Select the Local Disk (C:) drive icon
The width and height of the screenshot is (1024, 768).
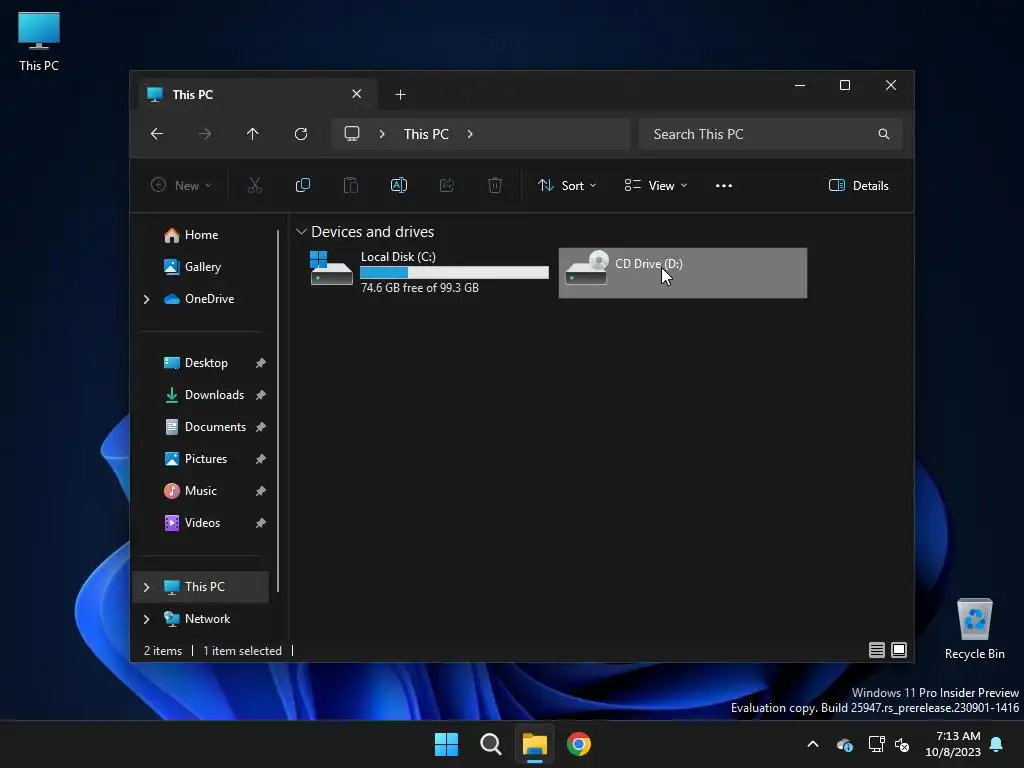pos(331,268)
